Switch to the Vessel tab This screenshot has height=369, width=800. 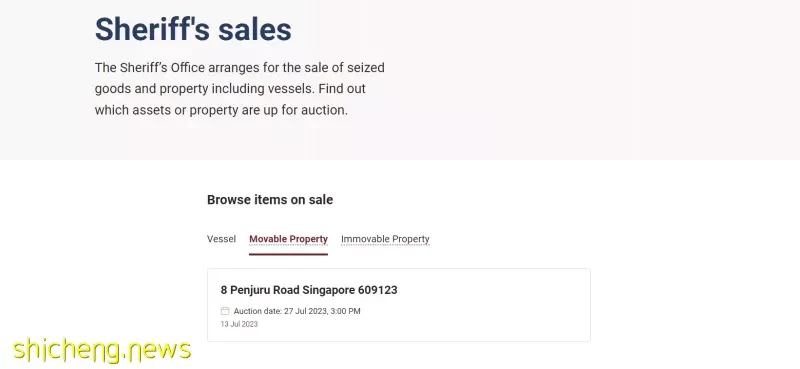click(221, 239)
